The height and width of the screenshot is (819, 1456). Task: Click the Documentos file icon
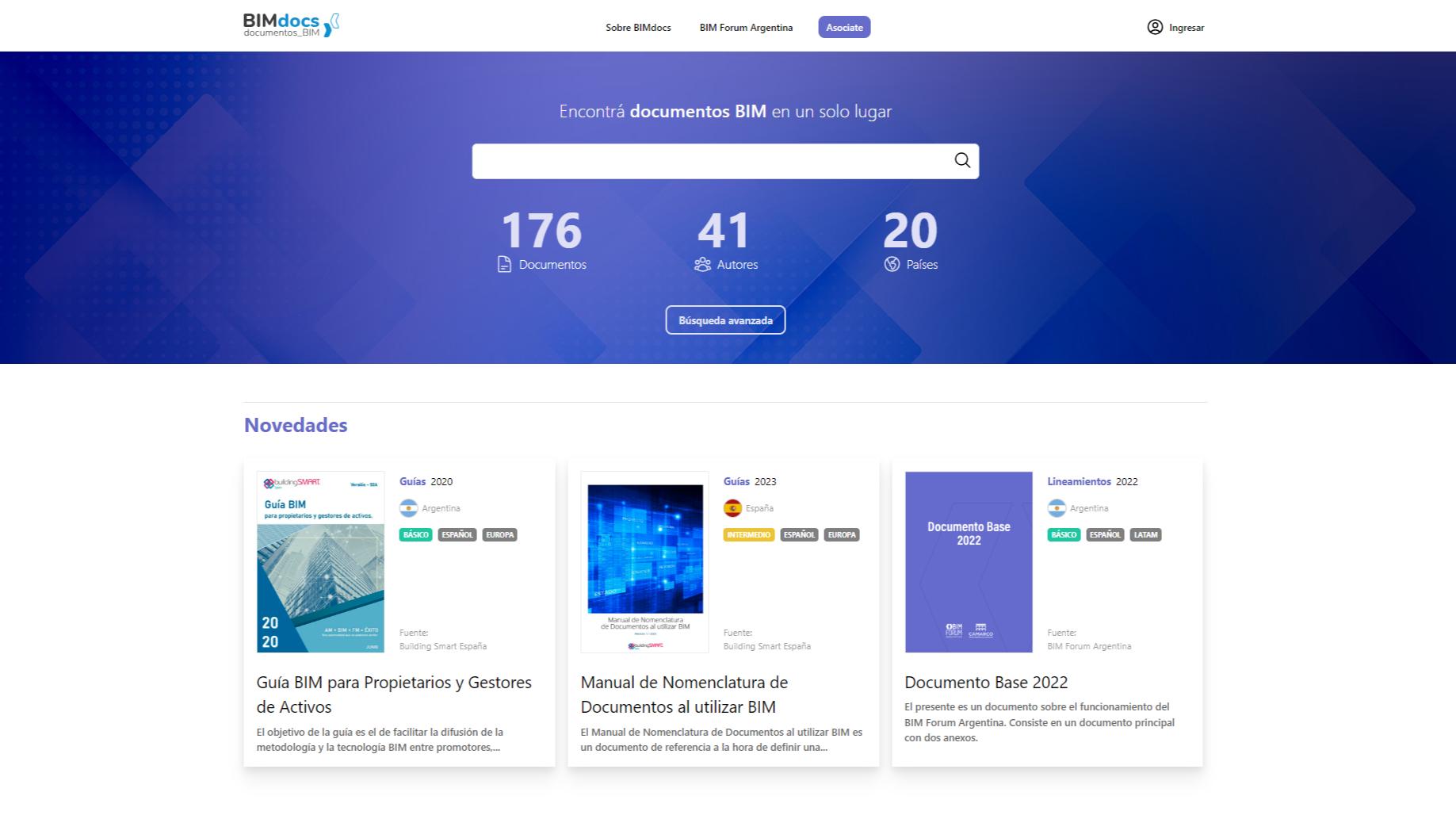click(504, 265)
